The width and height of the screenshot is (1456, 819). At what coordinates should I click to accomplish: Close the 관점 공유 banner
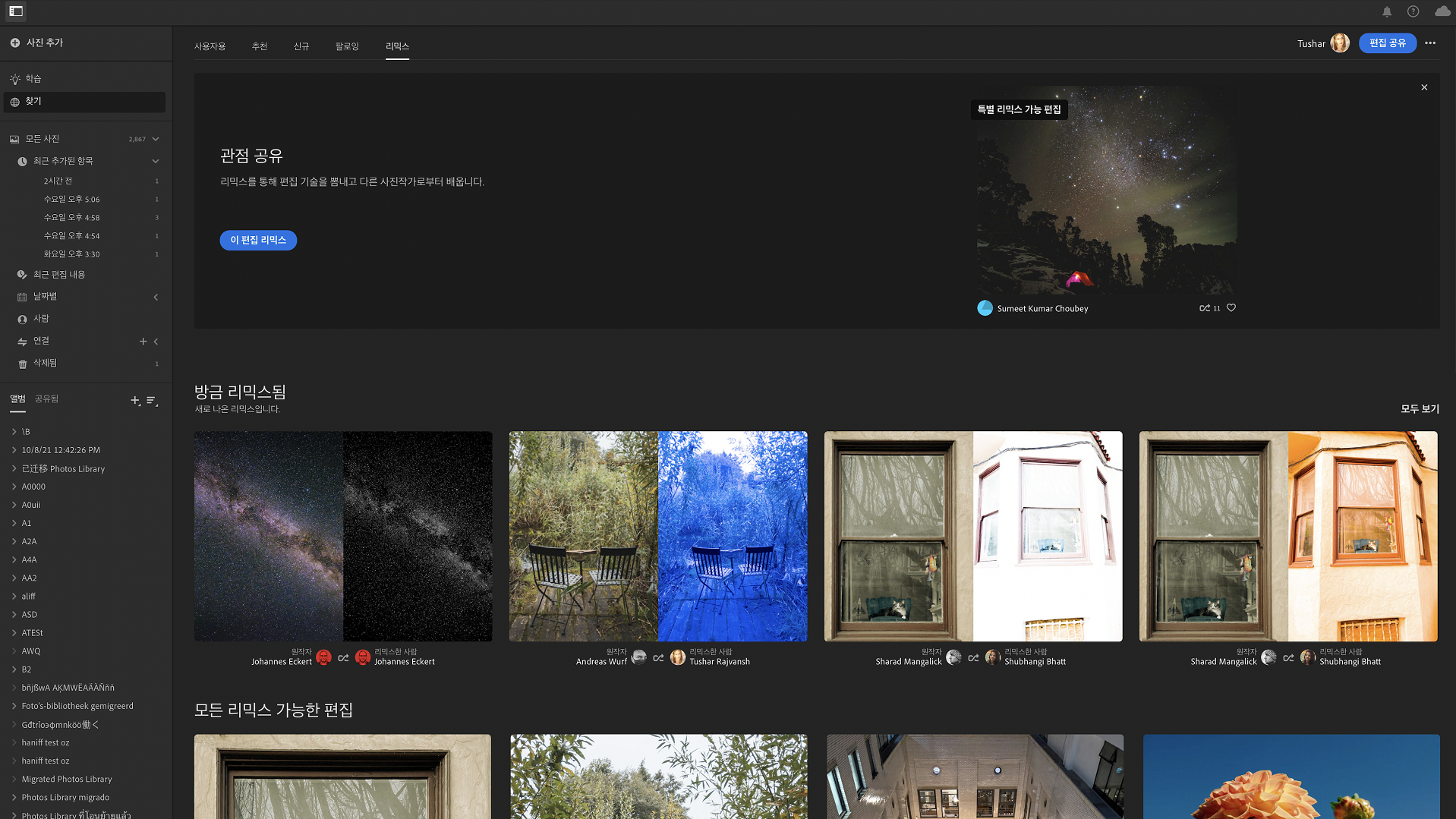(x=1424, y=87)
